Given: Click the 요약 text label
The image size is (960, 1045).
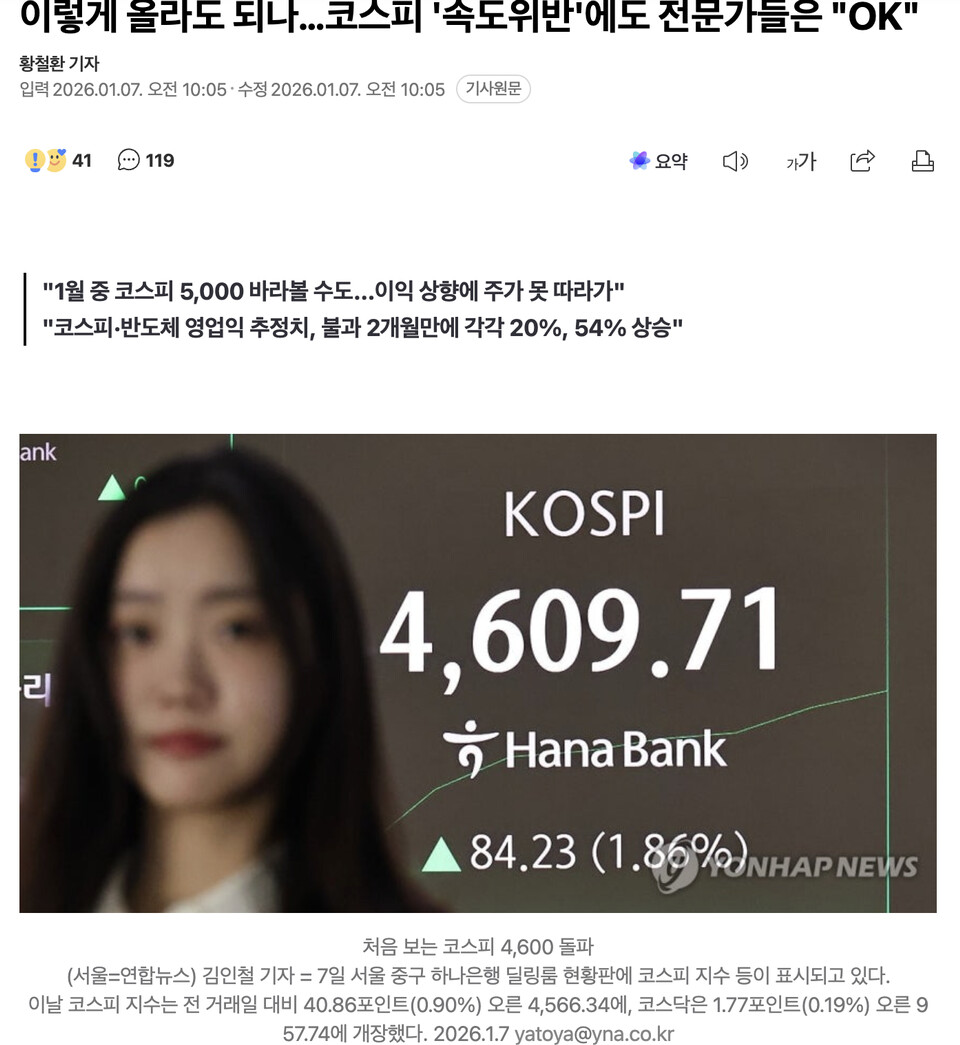Looking at the screenshot, I should (671, 161).
